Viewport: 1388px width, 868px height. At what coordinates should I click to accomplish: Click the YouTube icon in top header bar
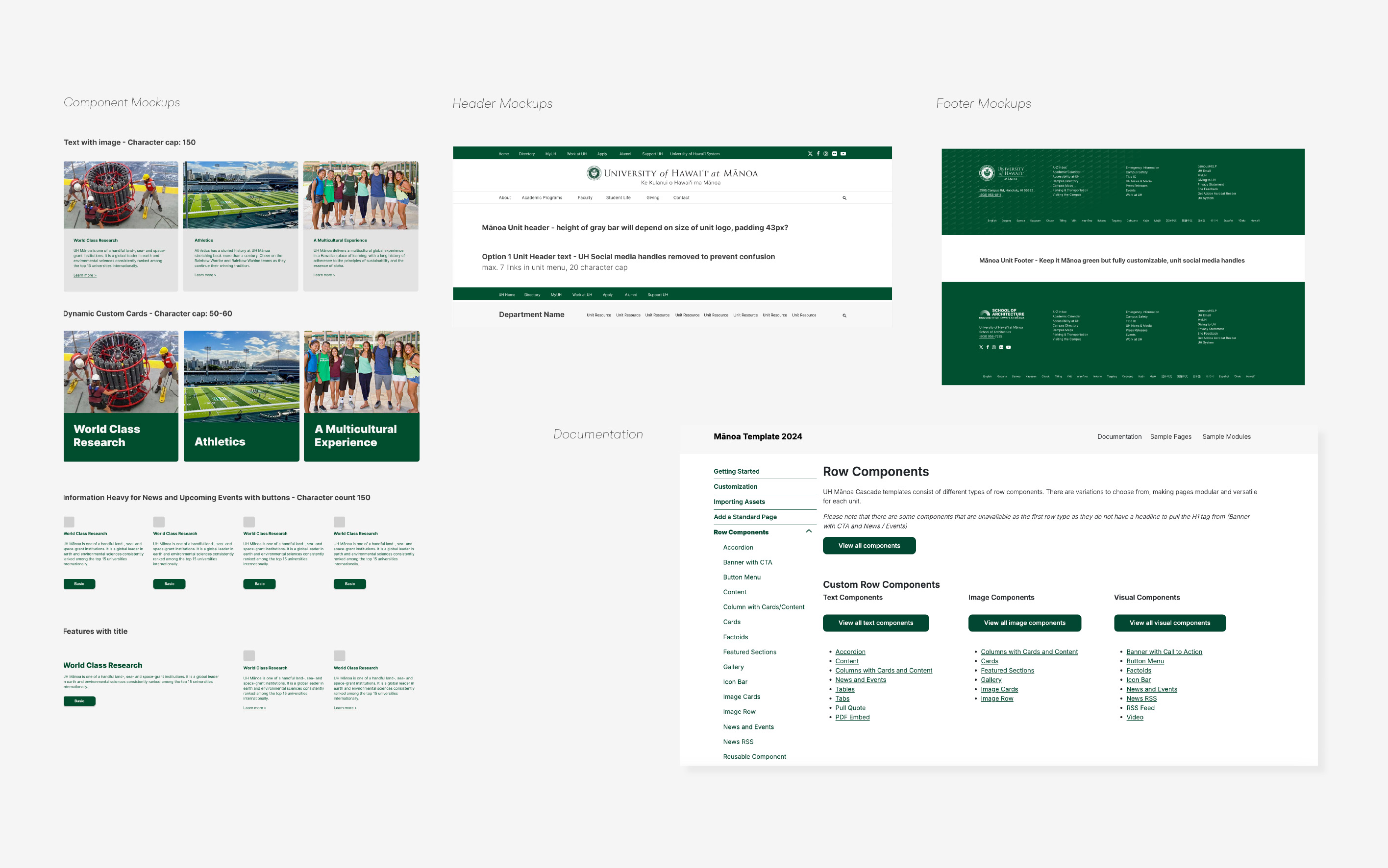coord(843,154)
